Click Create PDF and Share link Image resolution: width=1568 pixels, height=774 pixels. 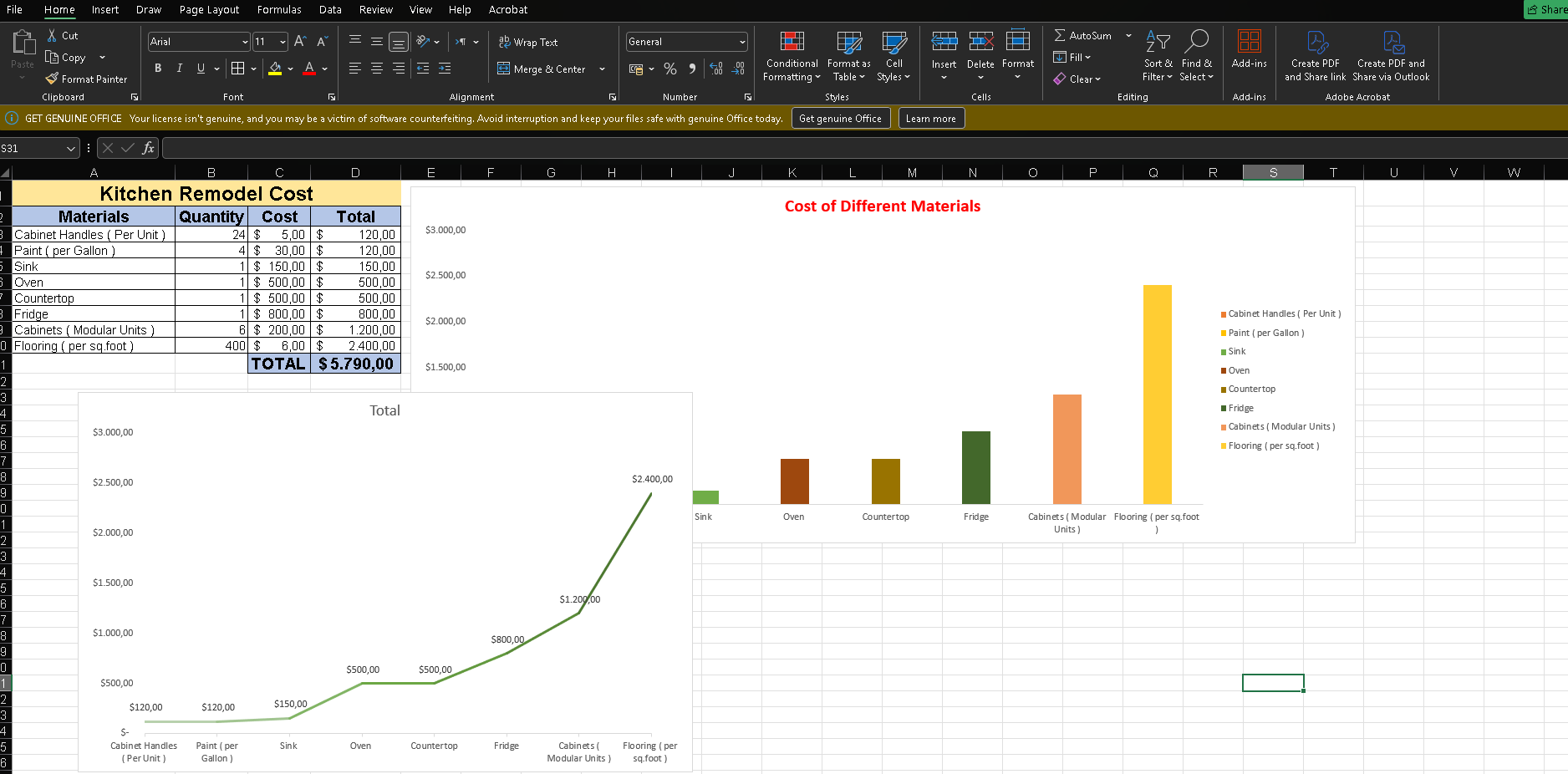[1315, 56]
